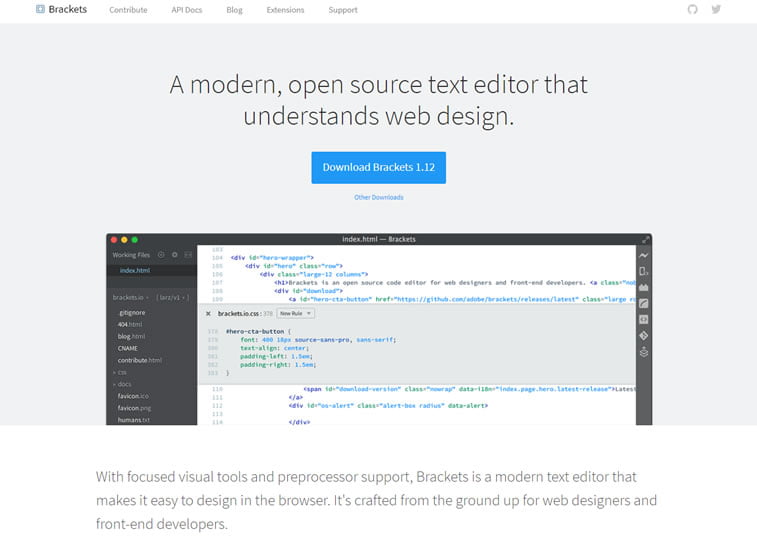Go to the Blog nav item

coord(234,10)
